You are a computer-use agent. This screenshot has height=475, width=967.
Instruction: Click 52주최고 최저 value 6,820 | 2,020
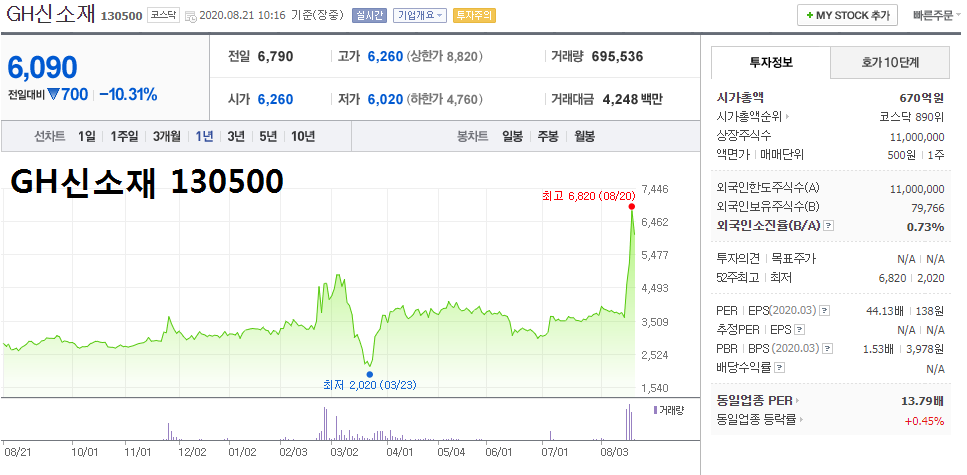pos(911,278)
